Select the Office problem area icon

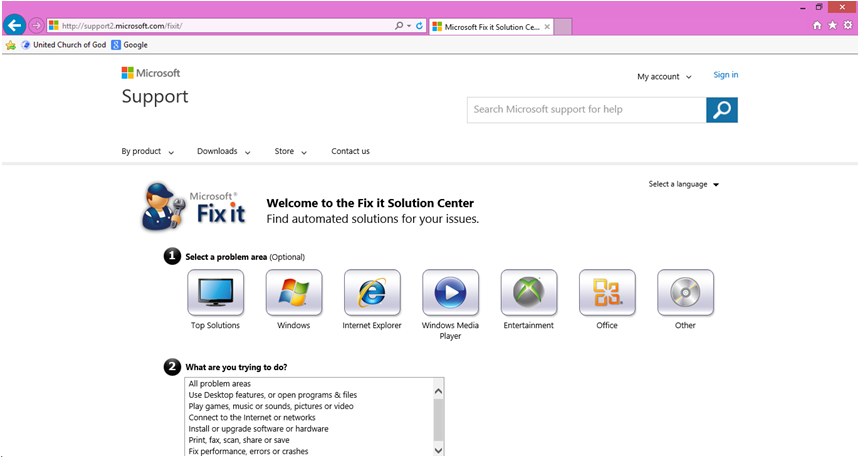(x=607, y=293)
